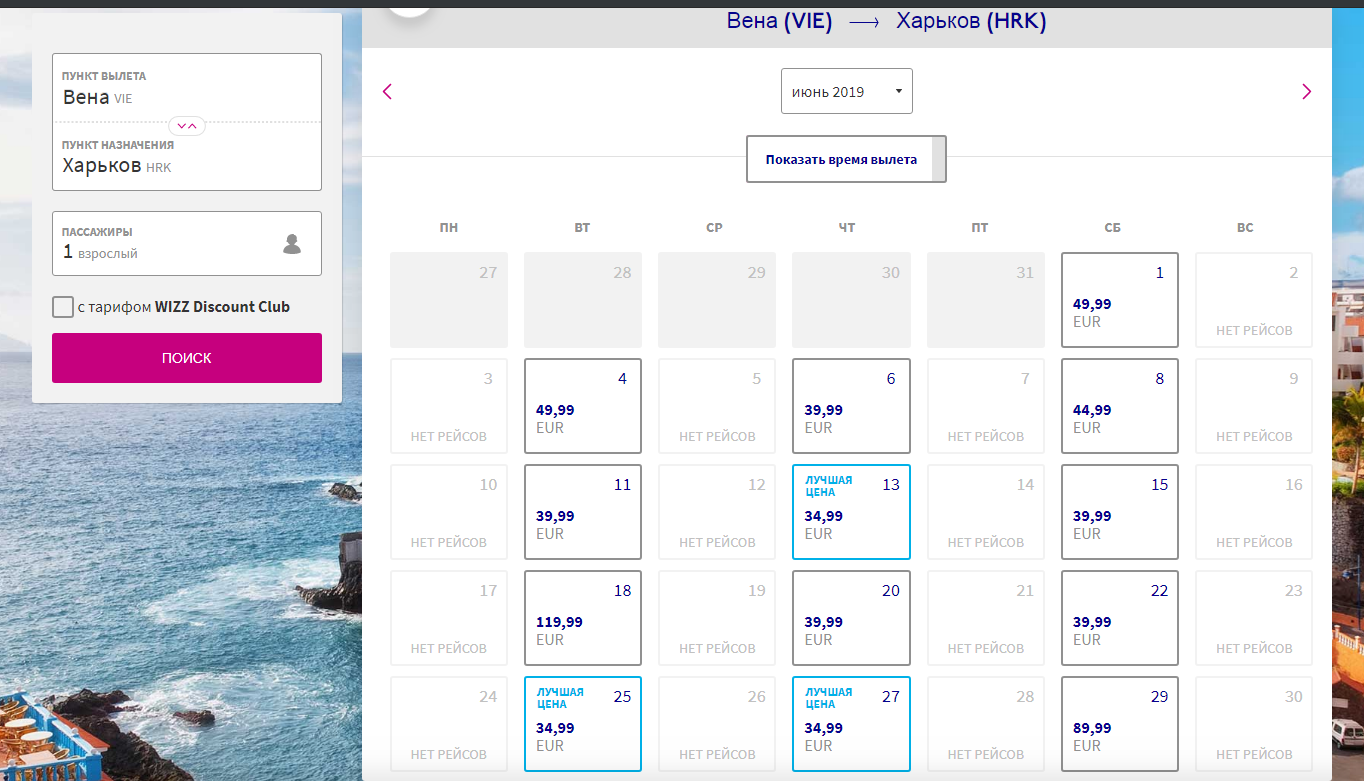Click June 21 cell with no flights

tap(986, 618)
